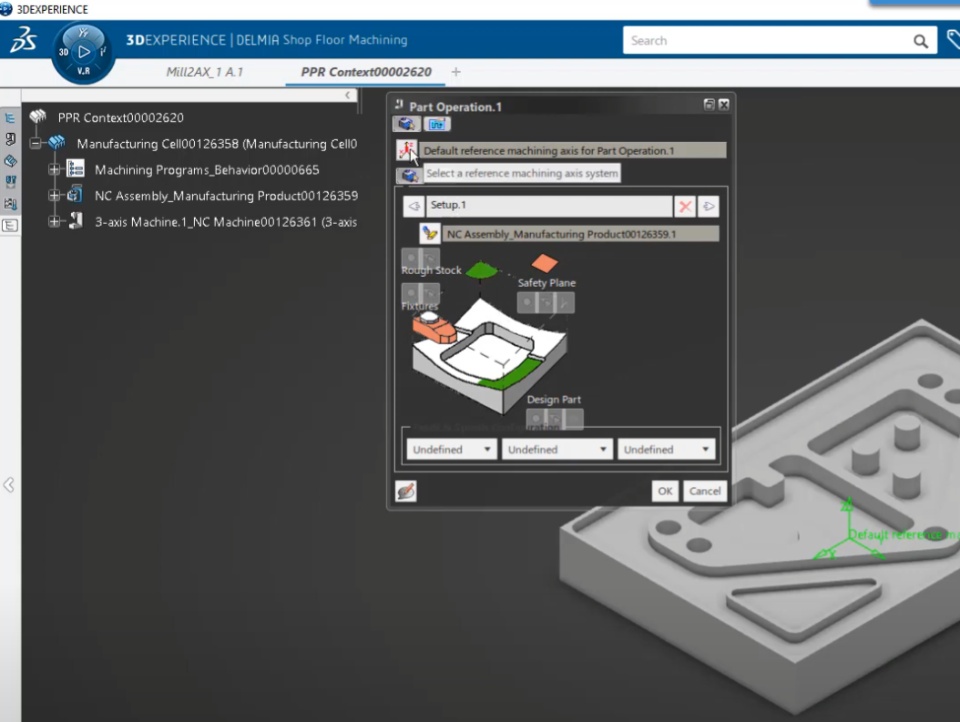The image size is (960, 722).
Task: Click the left-edge chevron near screen middle
Action: tap(9, 485)
